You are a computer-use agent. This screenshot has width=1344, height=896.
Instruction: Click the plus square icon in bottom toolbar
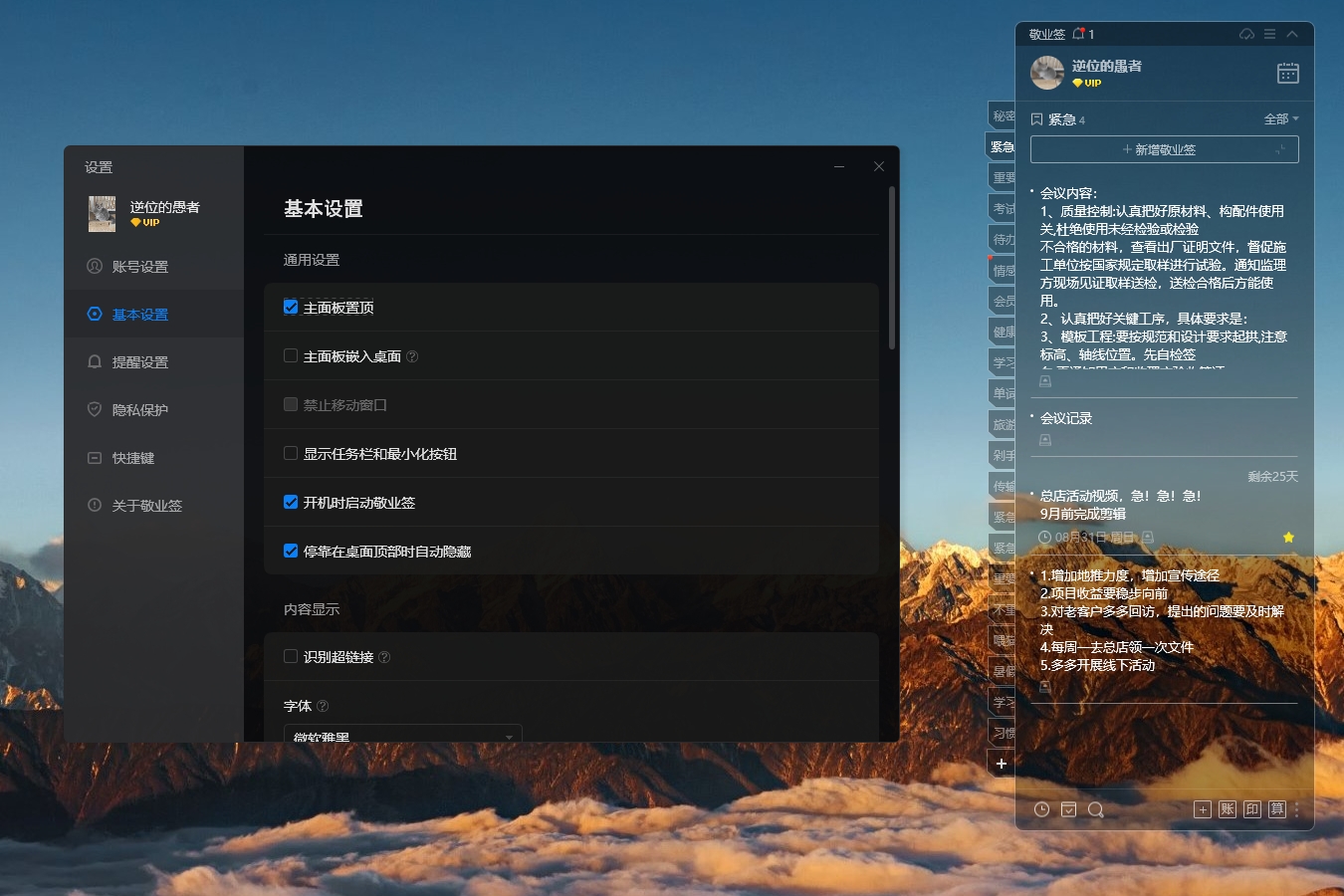1203,809
